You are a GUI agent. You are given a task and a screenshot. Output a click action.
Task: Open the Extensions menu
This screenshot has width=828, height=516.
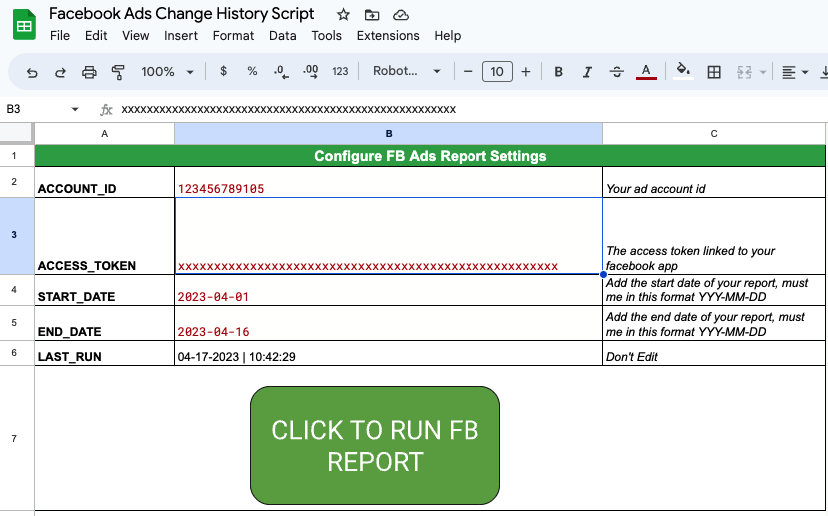tap(388, 35)
